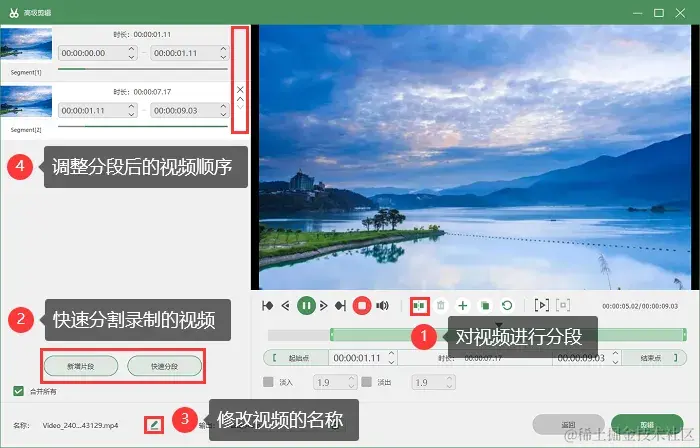Image resolution: width=700 pixels, height=448 pixels.
Task: Click the grey 返回 back button
Action: coord(568,424)
